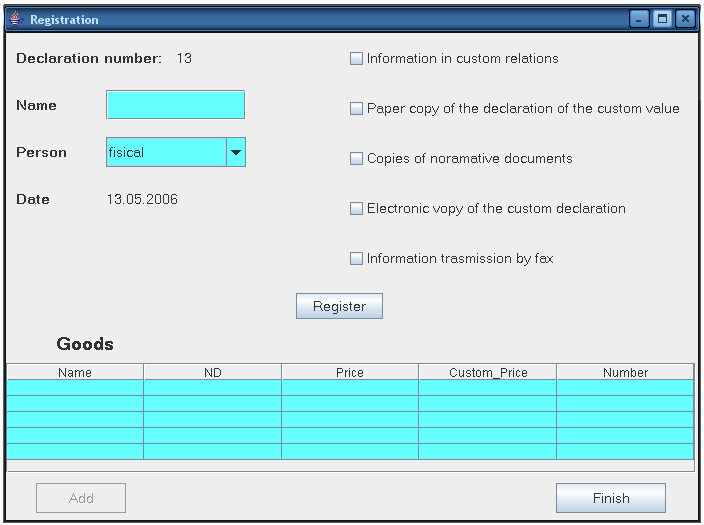Click first row cell under Name column

75,388
